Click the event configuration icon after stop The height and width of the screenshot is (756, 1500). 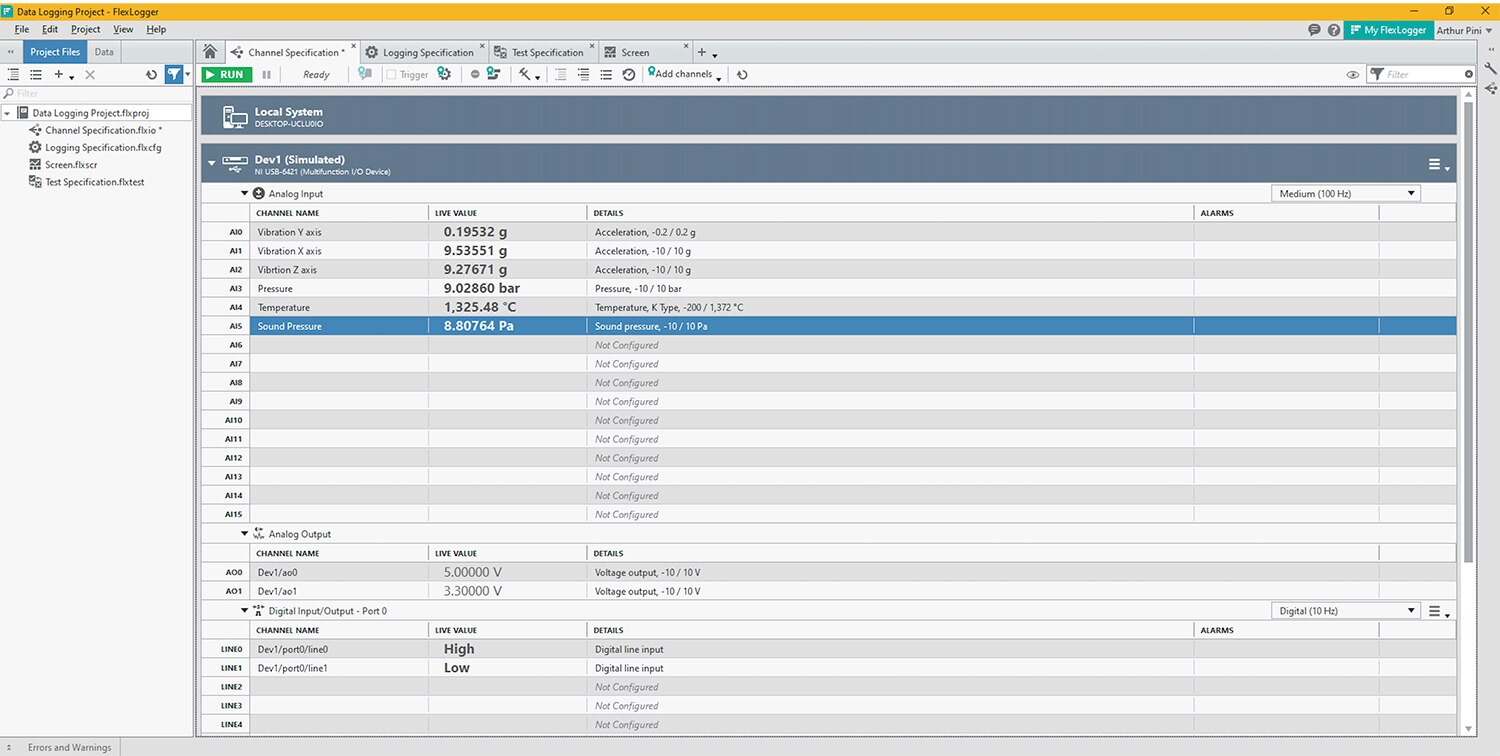point(493,75)
